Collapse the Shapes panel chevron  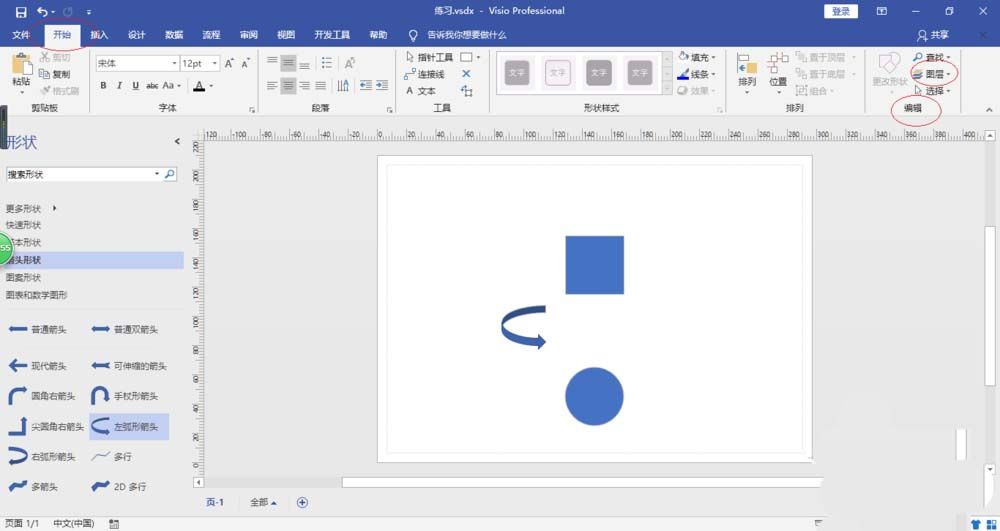tap(177, 141)
